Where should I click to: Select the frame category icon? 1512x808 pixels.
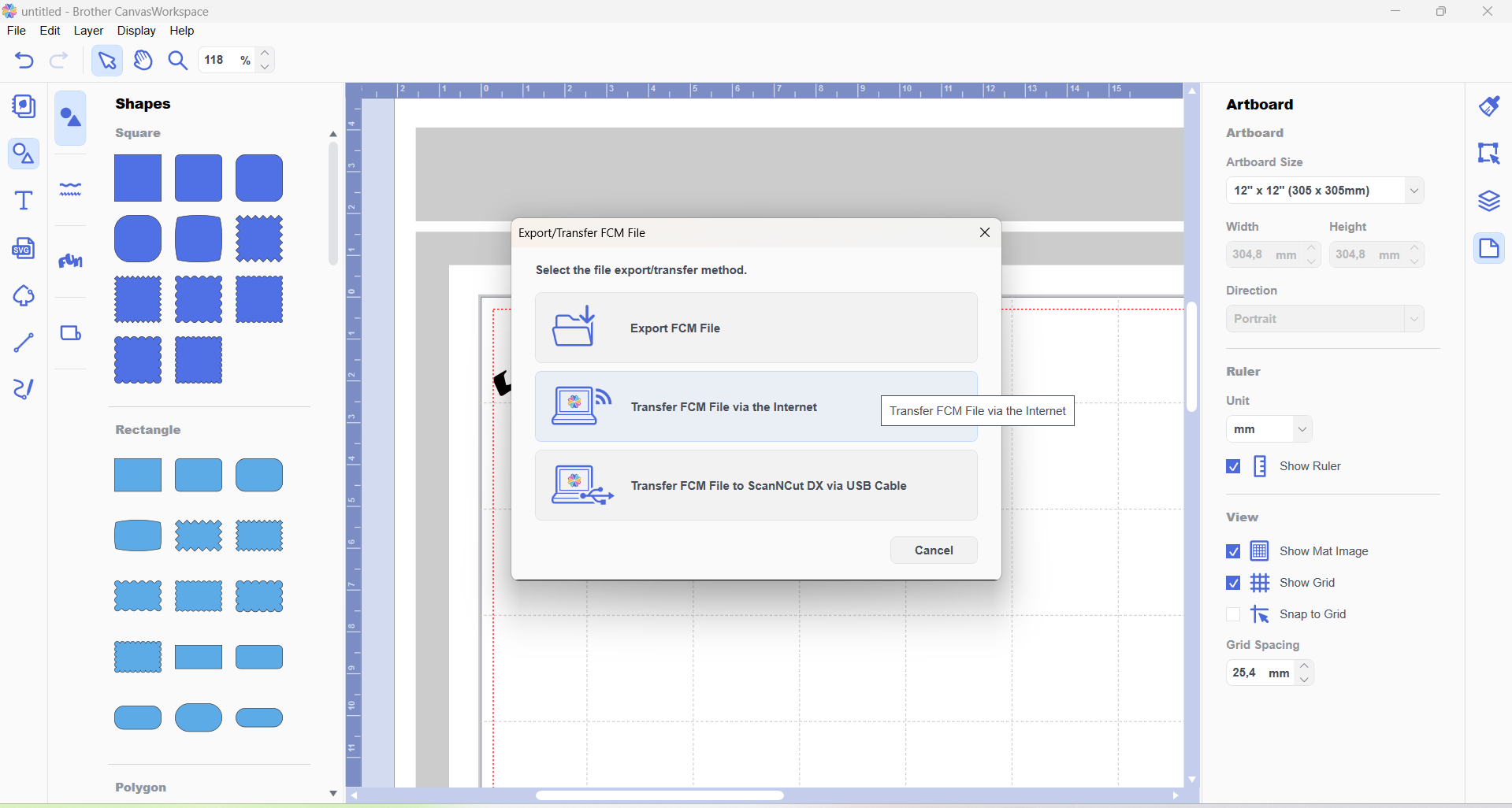71,333
